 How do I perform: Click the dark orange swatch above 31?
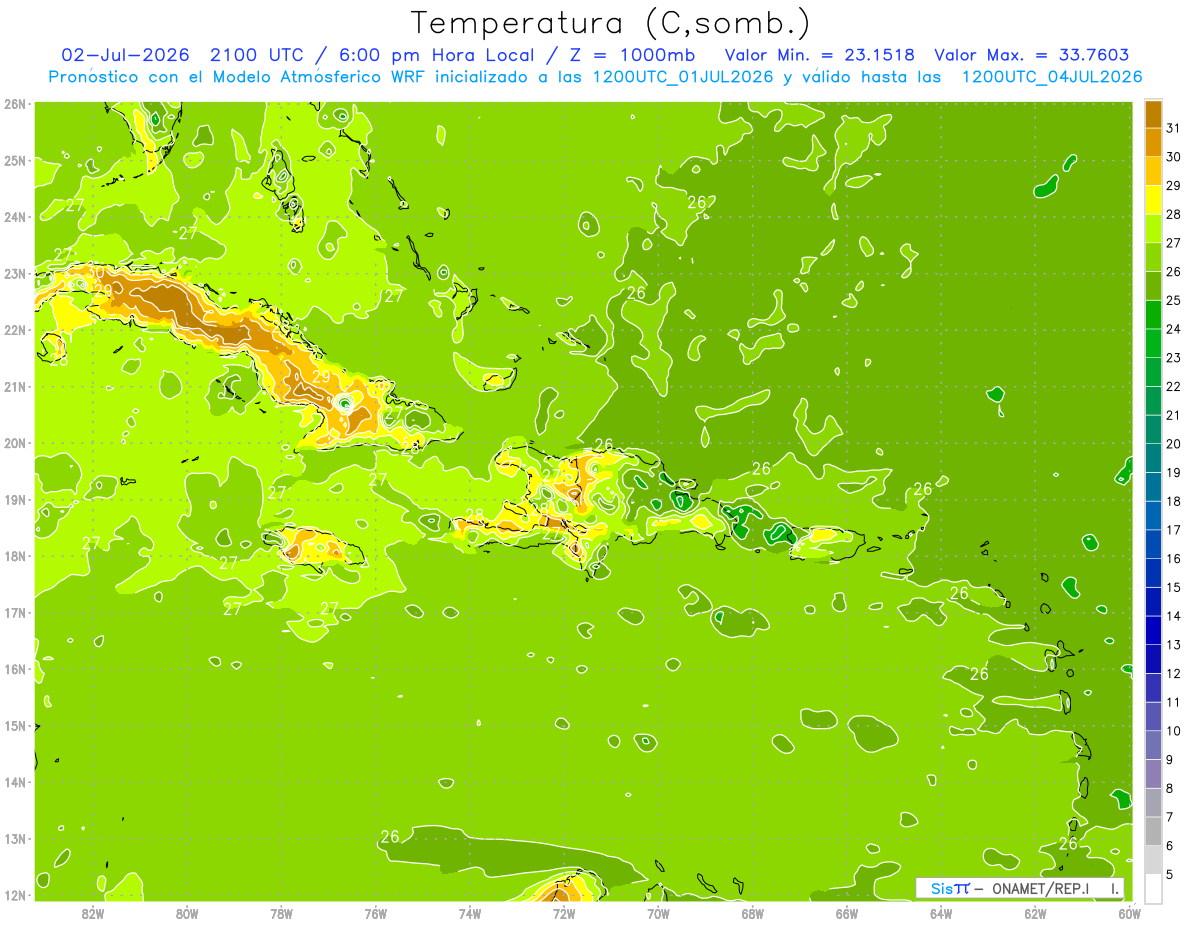click(1153, 113)
